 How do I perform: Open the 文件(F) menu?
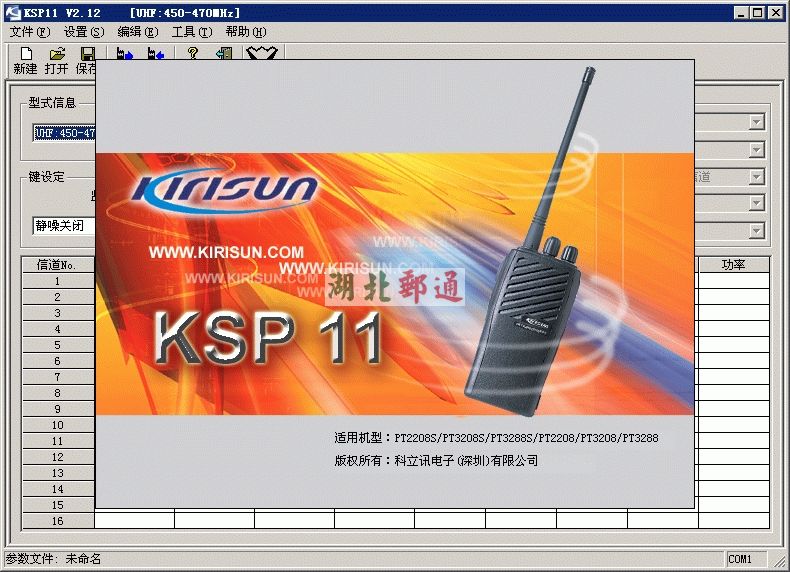click(x=30, y=32)
